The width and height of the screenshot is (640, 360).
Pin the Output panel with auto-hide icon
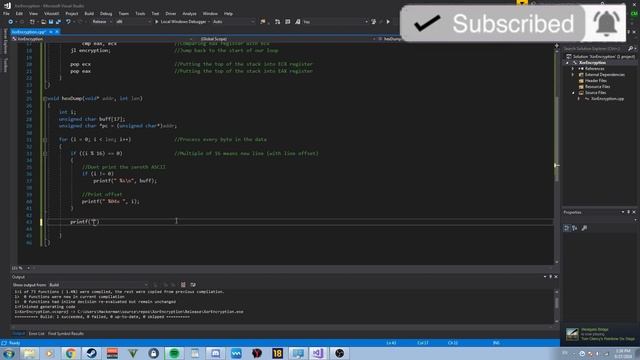[550, 277]
